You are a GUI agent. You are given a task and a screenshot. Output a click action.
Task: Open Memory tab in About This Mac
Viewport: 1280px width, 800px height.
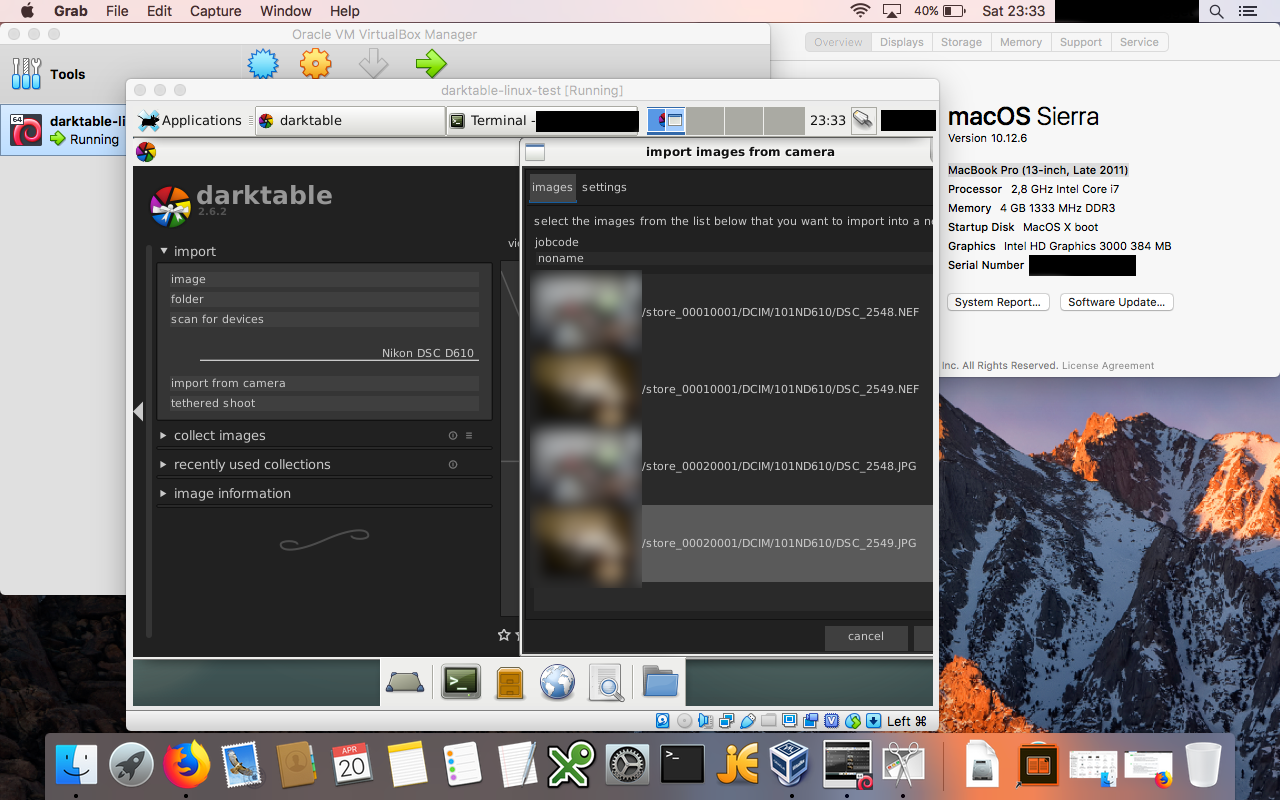[x=1021, y=42]
